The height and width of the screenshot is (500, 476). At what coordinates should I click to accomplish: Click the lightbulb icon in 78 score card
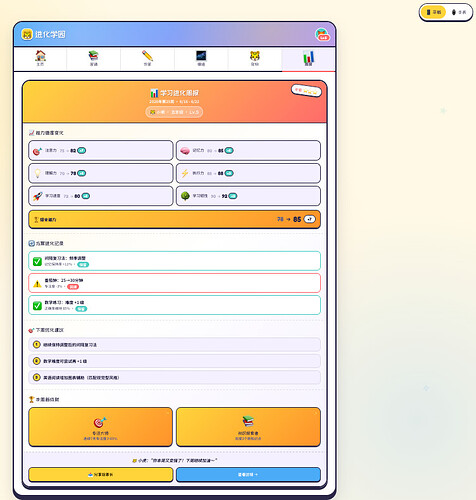pyautogui.click(x=37, y=173)
